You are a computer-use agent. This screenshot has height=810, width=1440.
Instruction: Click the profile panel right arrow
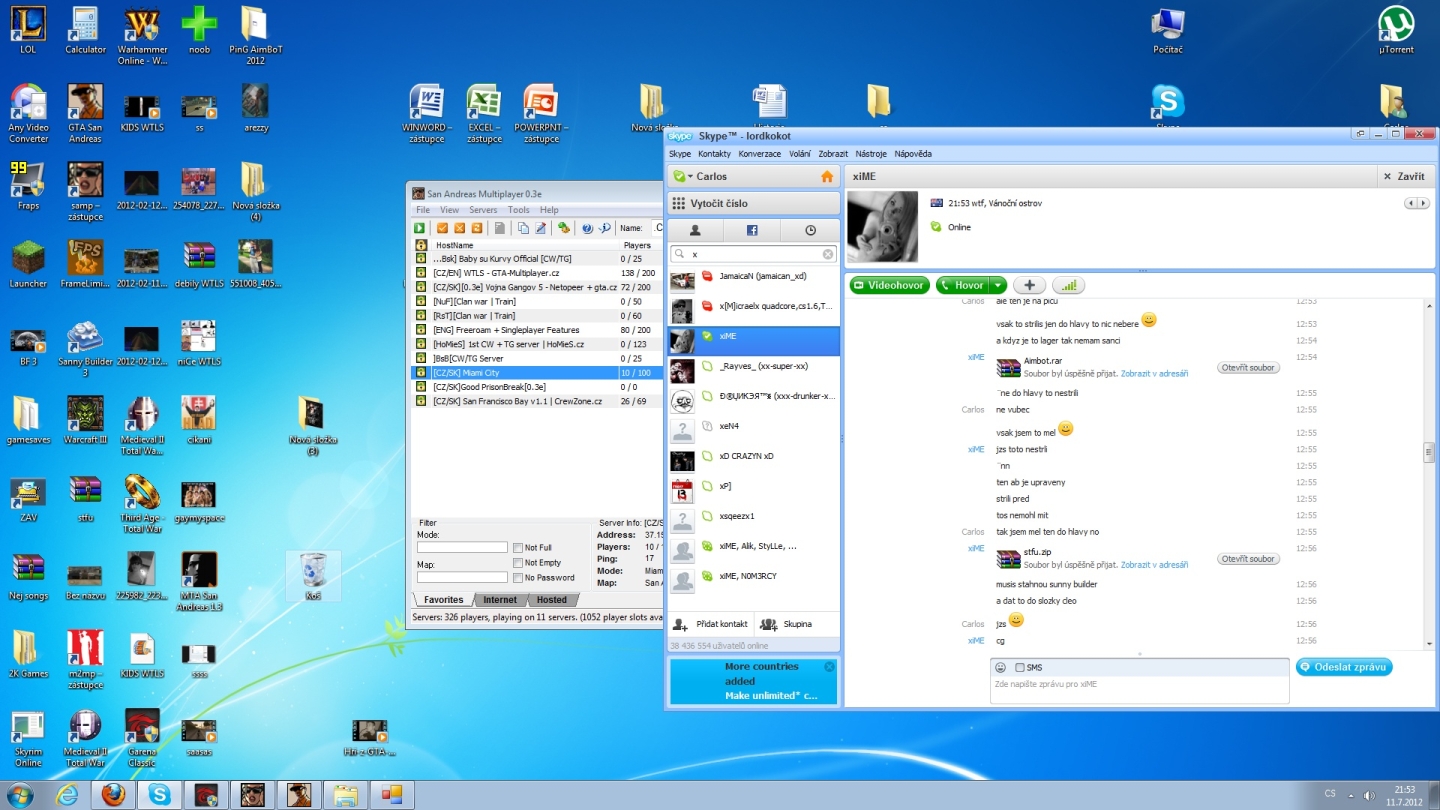pyautogui.click(x=1423, y=203)
